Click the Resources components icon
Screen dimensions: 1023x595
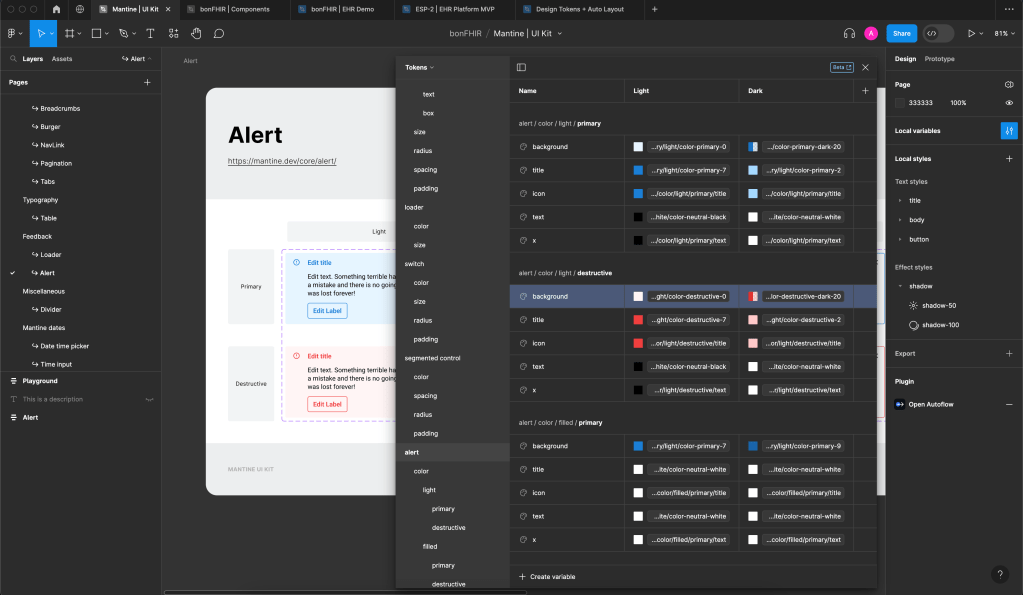pos(174,33)
